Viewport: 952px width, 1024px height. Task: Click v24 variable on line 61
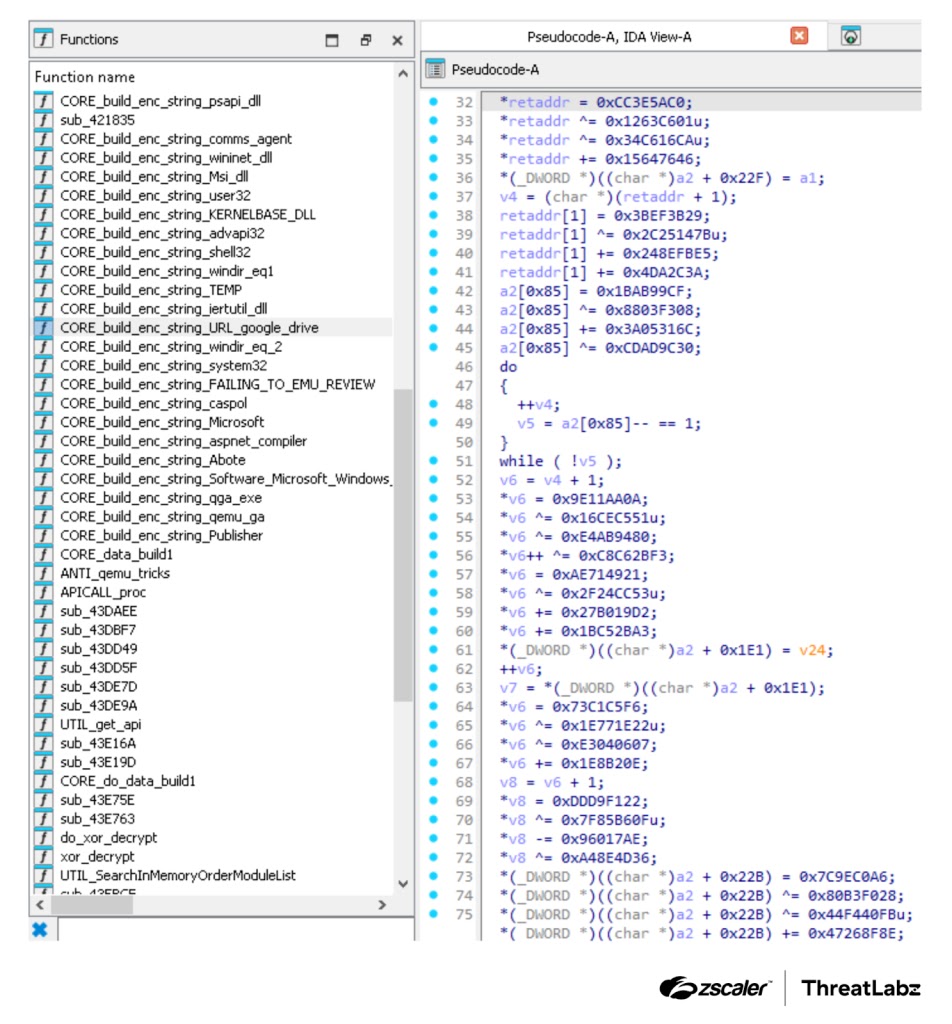coord(812,650)
